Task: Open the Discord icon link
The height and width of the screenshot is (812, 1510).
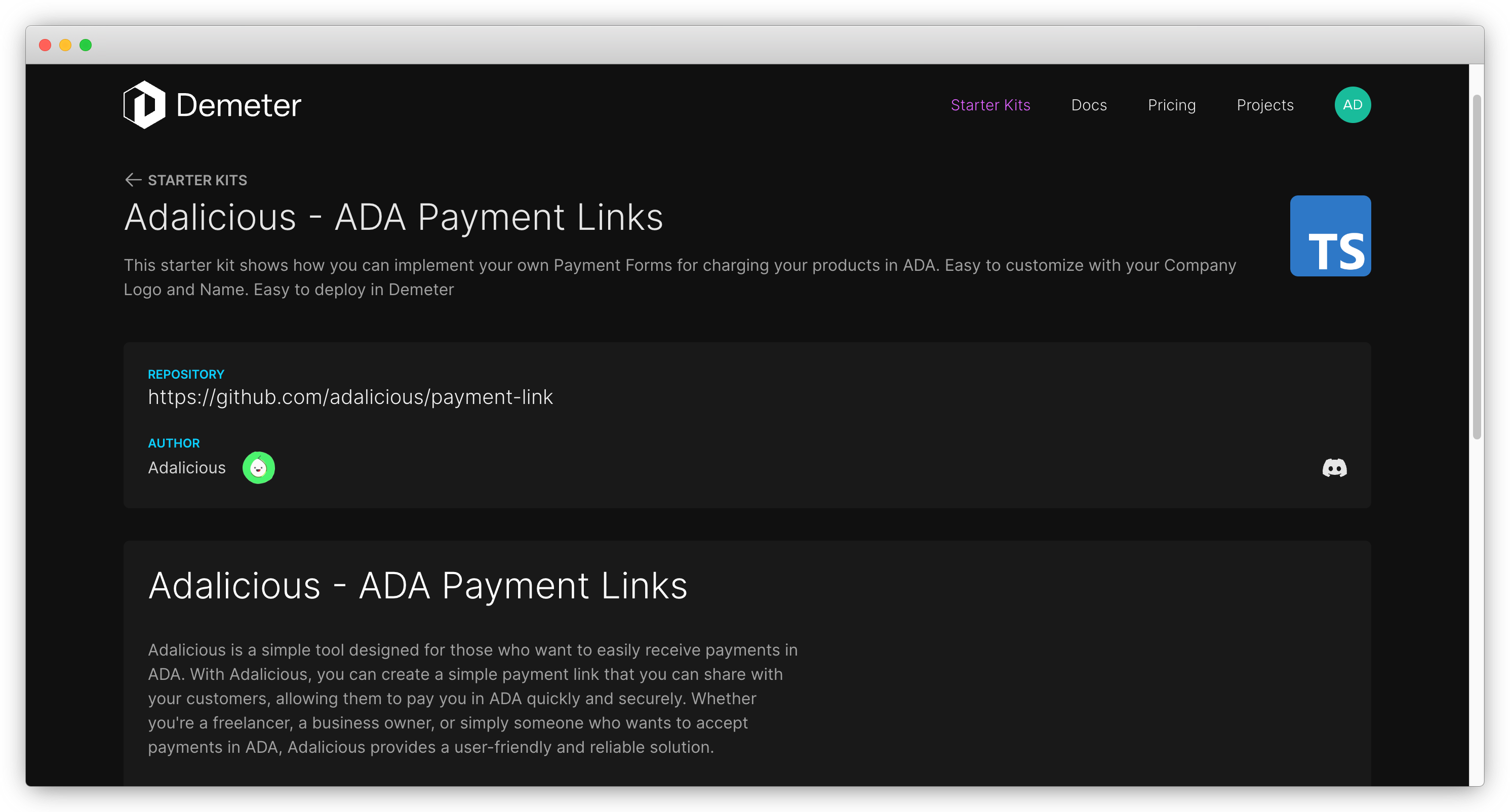Action: (1334, 468)
